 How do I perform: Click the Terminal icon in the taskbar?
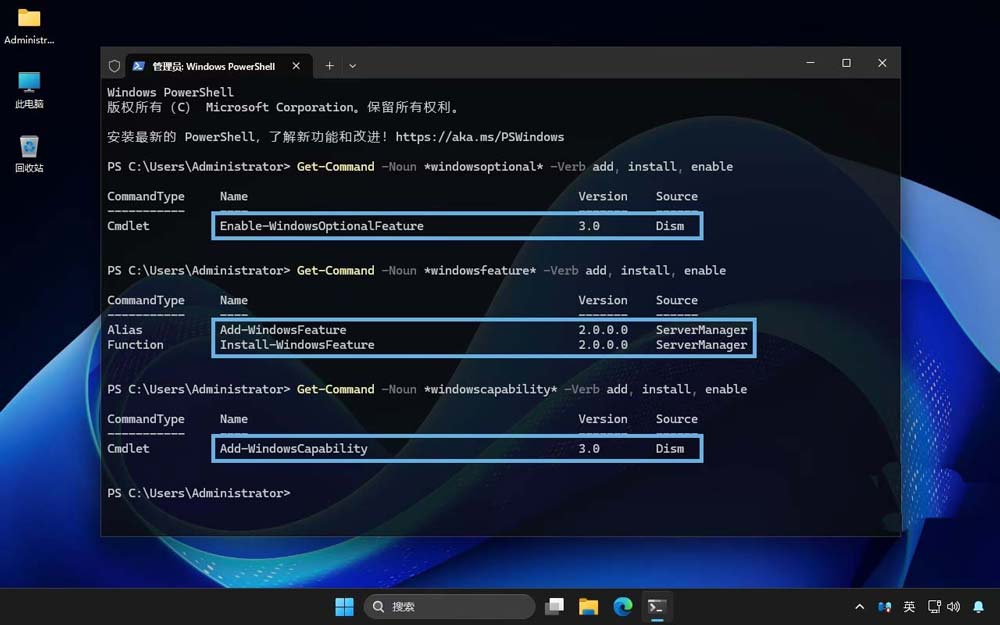657,607
